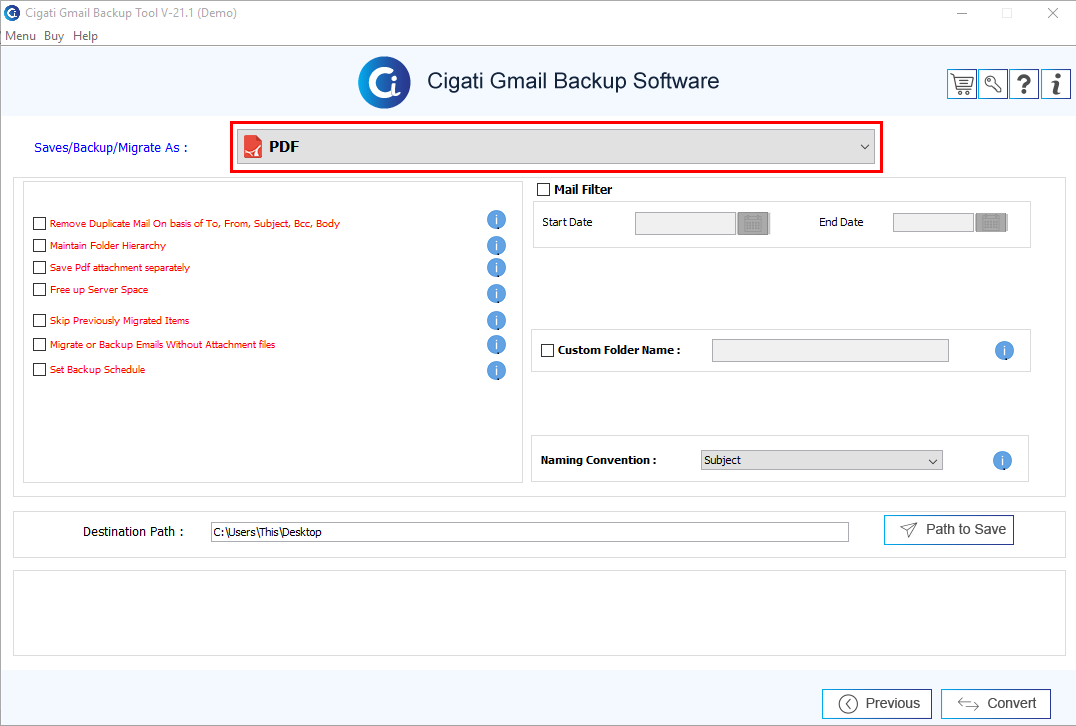Show info for Set Backup Schedule
1076x726 pixels.
[496, 371]
